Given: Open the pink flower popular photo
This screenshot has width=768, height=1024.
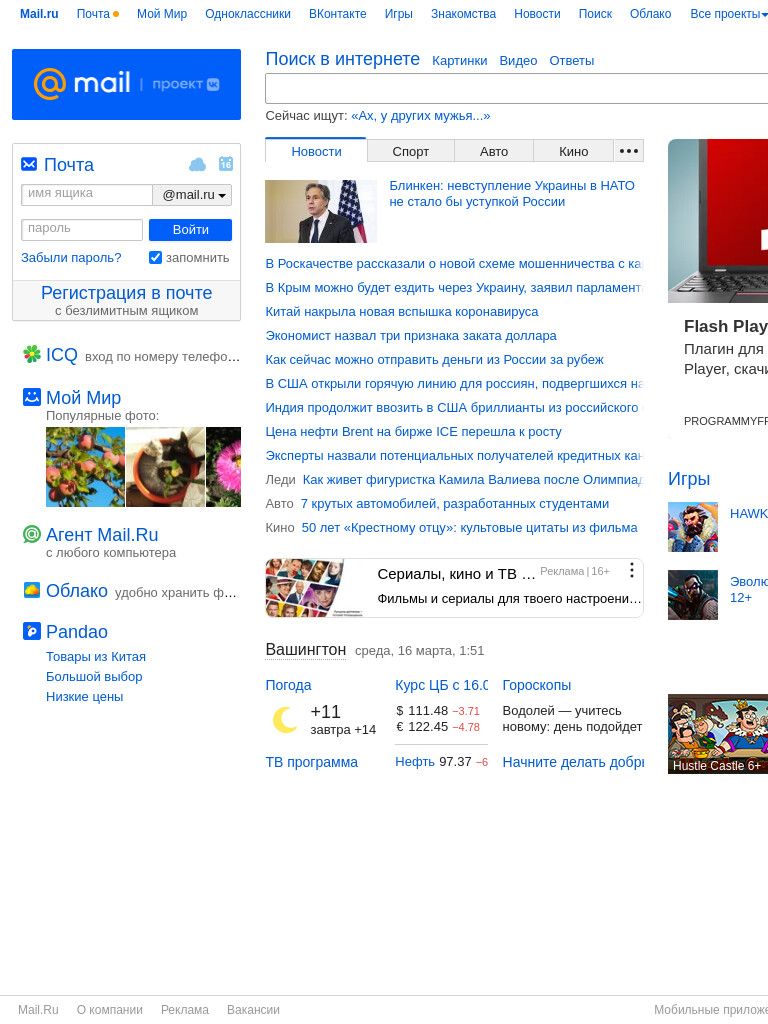Looking at the screenshot, I should click(x=223, y=467).
